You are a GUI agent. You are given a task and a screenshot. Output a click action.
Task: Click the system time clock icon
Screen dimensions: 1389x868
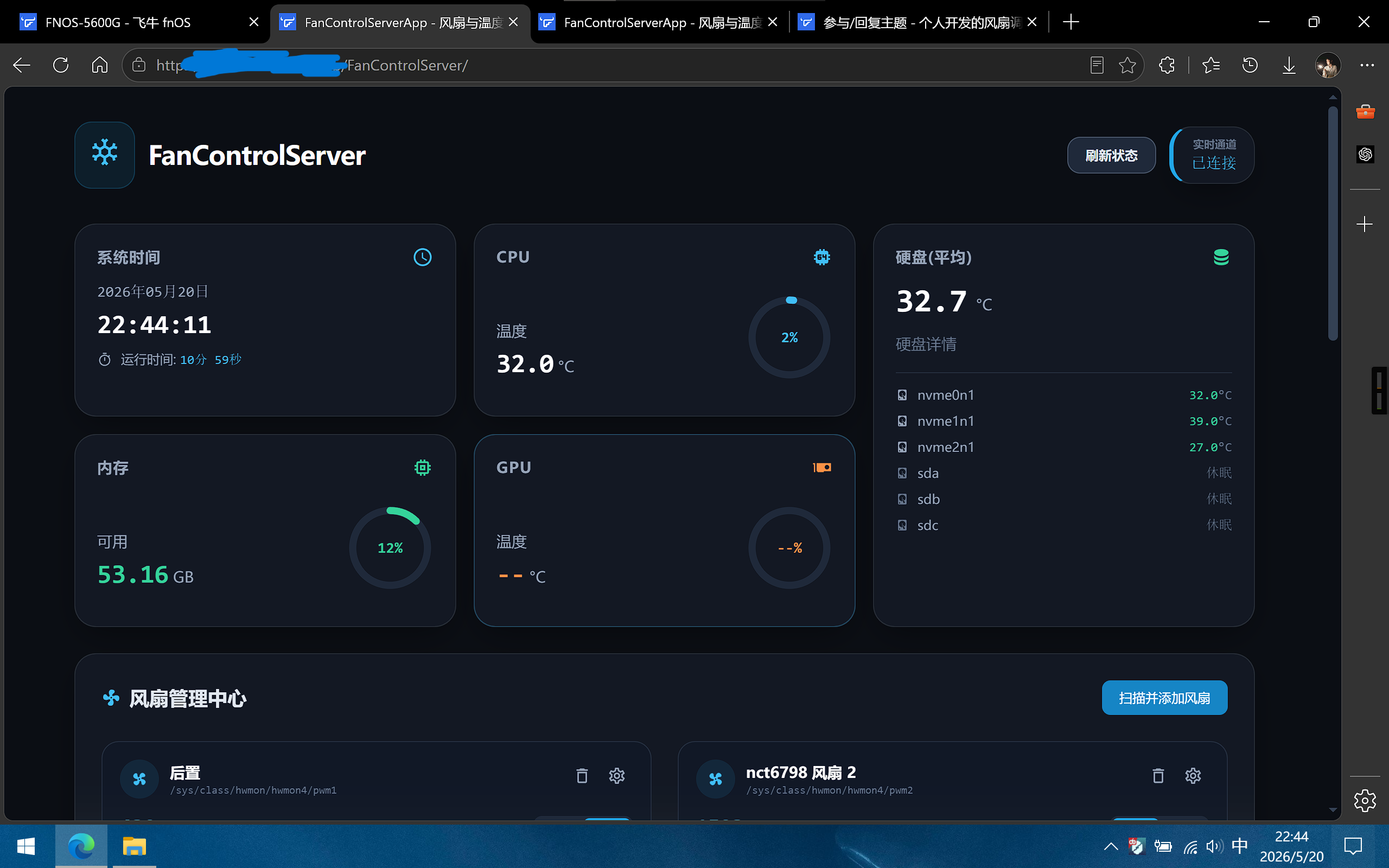tap(423, 257)
